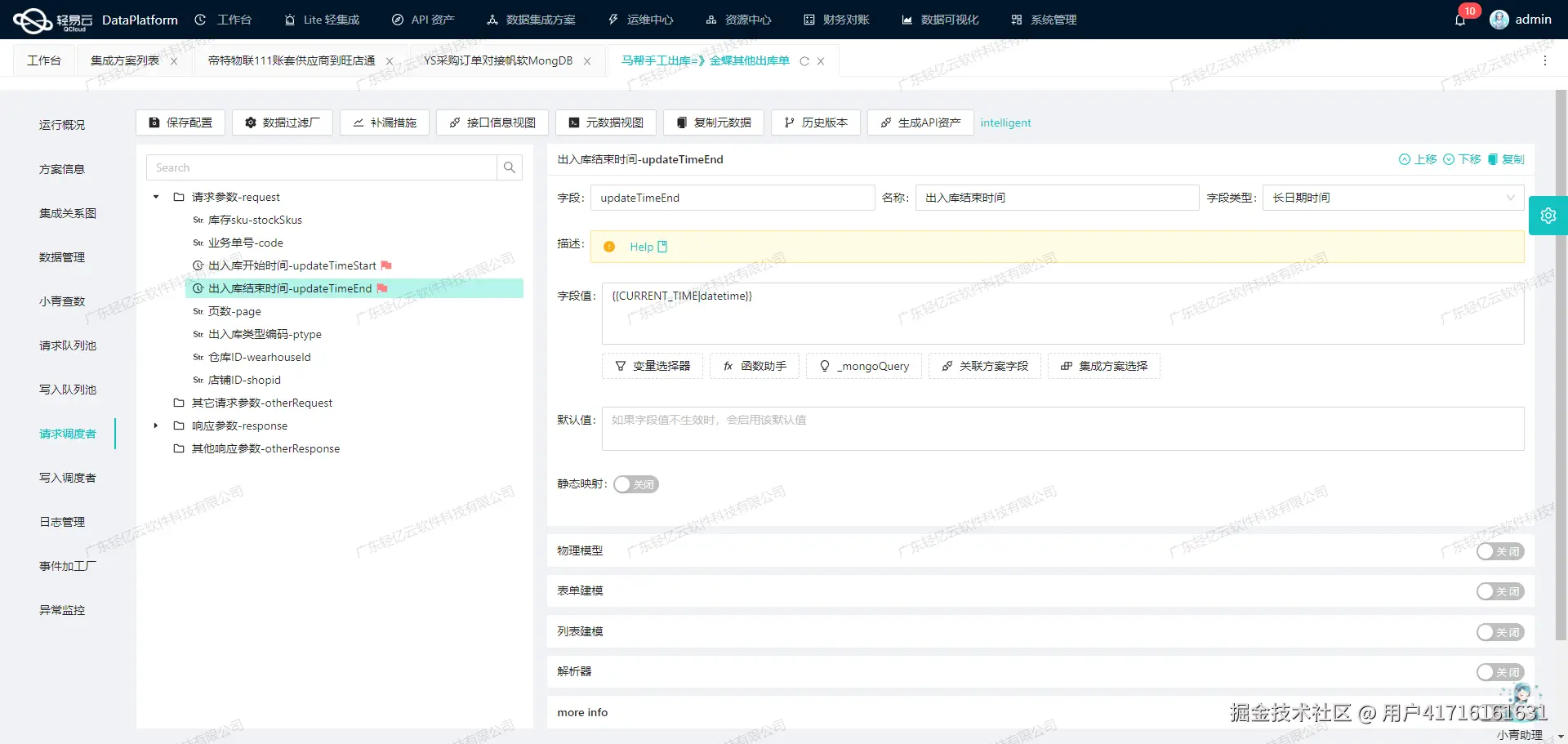This screenshot has height=744, width=1568.
Task: Collapse the 请求参数-request tree node
Action: click(155, 197)
